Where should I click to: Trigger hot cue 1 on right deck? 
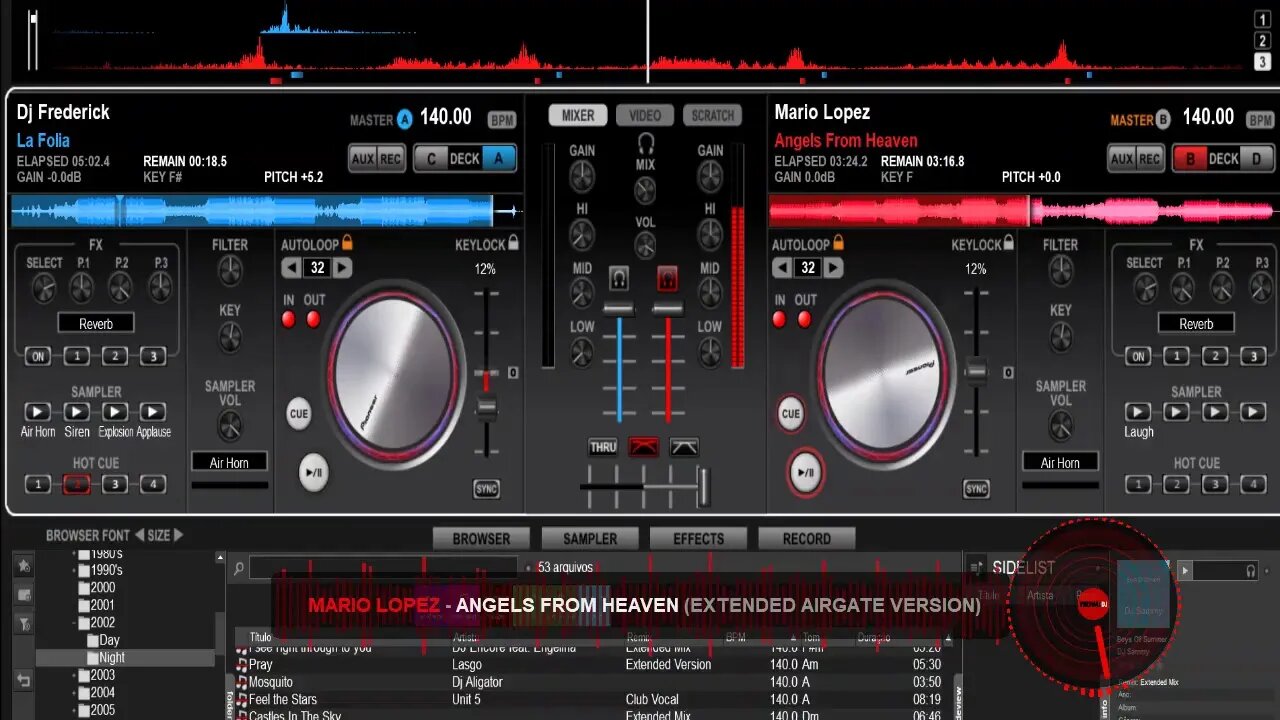(x=1138, y=485)
